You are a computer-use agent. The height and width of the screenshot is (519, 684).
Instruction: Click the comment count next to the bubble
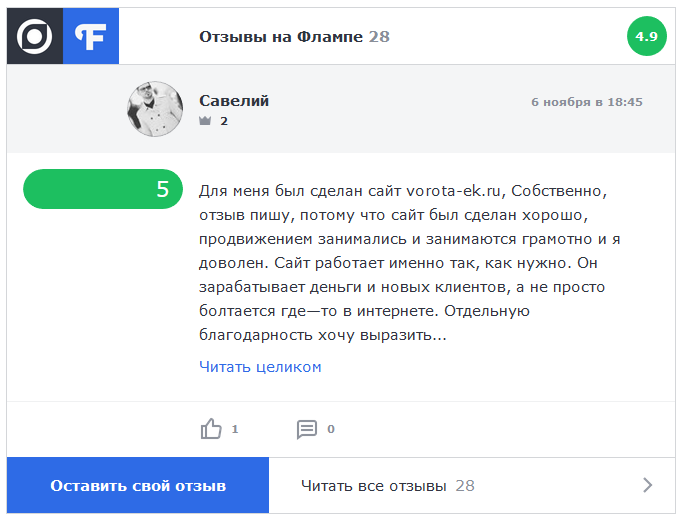click(331, 429)
